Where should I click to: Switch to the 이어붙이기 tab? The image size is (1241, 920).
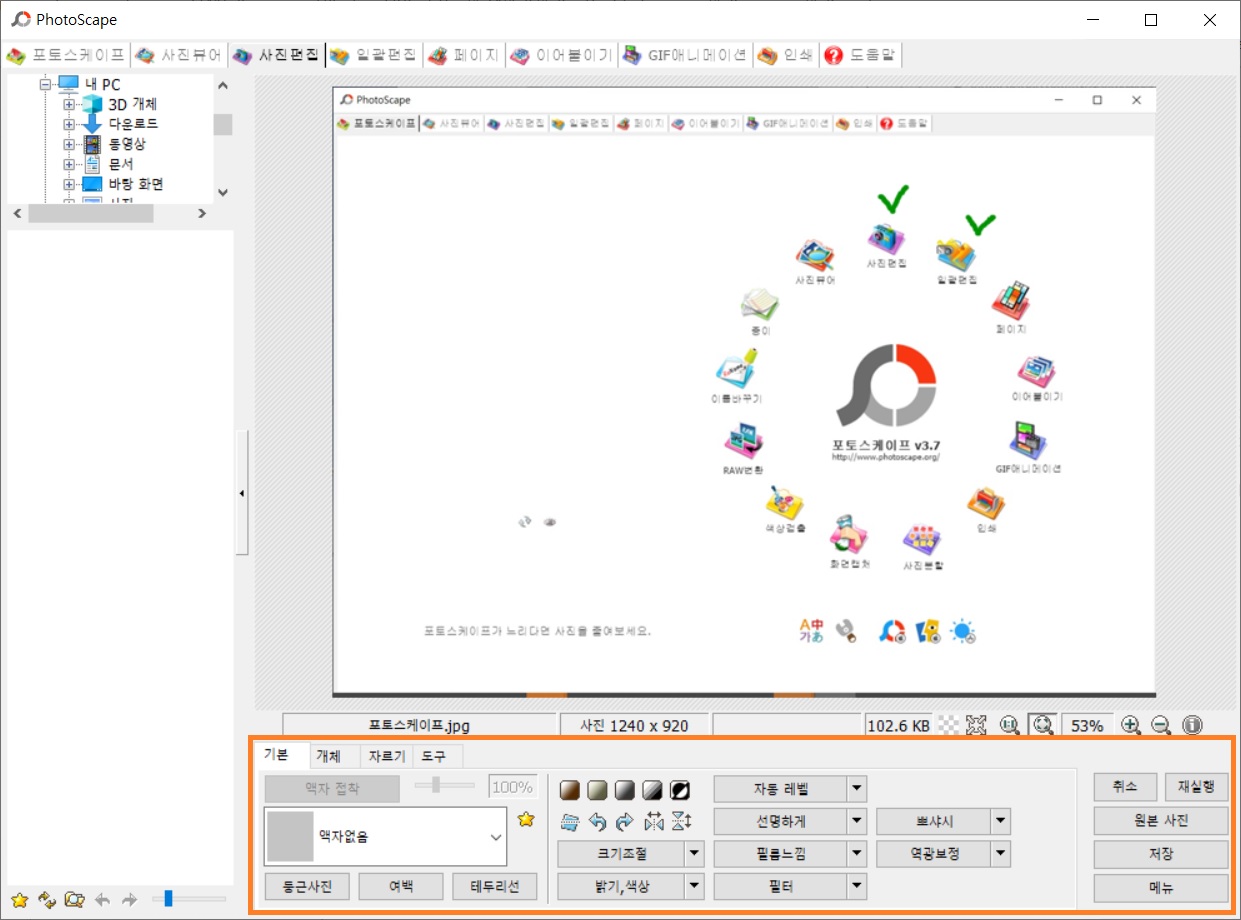pos(561,55)
